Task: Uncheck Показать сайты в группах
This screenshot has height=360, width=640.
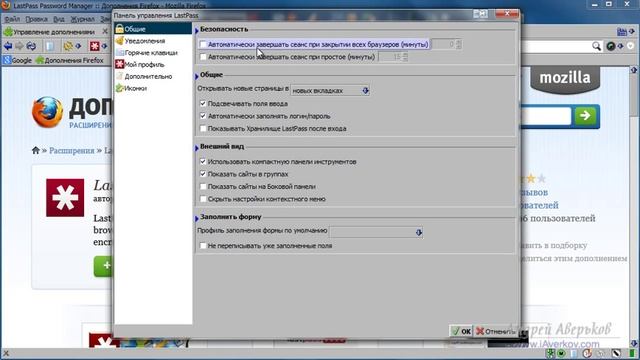Action: [x=203, y=174]
